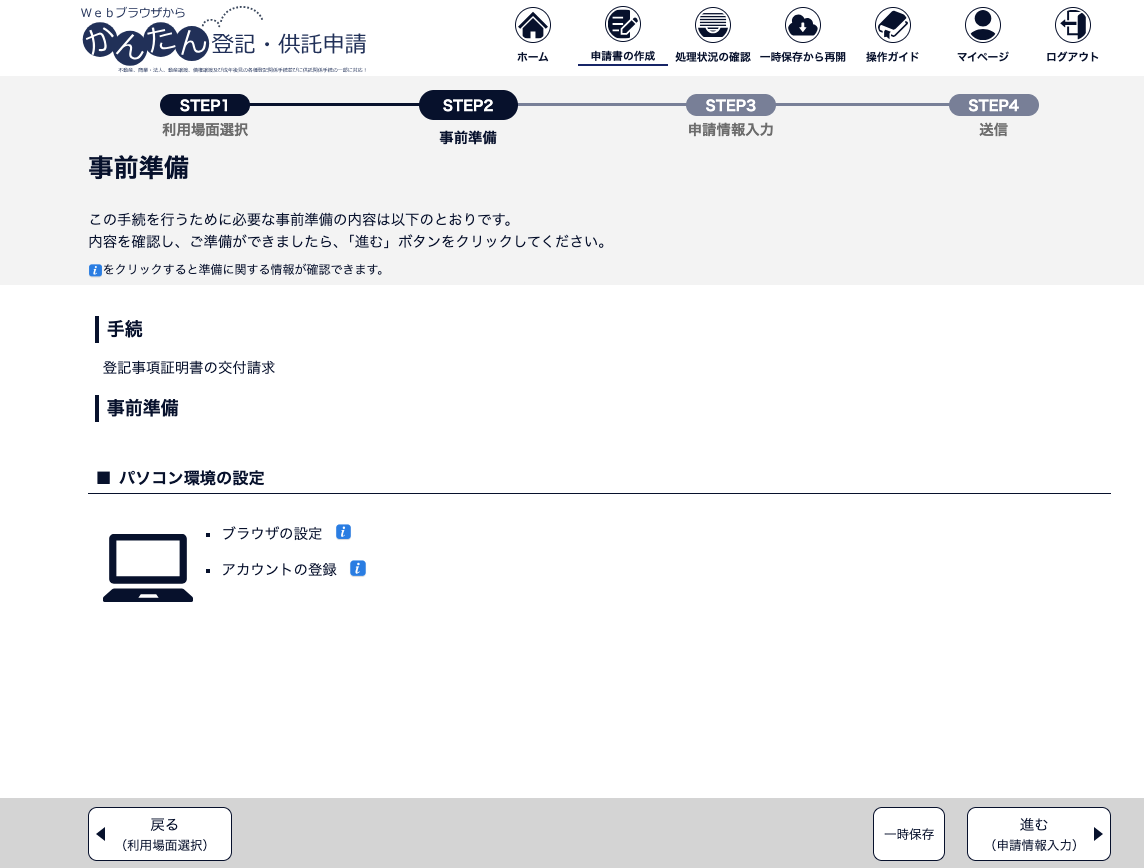
Task: Open the 操作ガイド book icon
Action: (892, 26)
